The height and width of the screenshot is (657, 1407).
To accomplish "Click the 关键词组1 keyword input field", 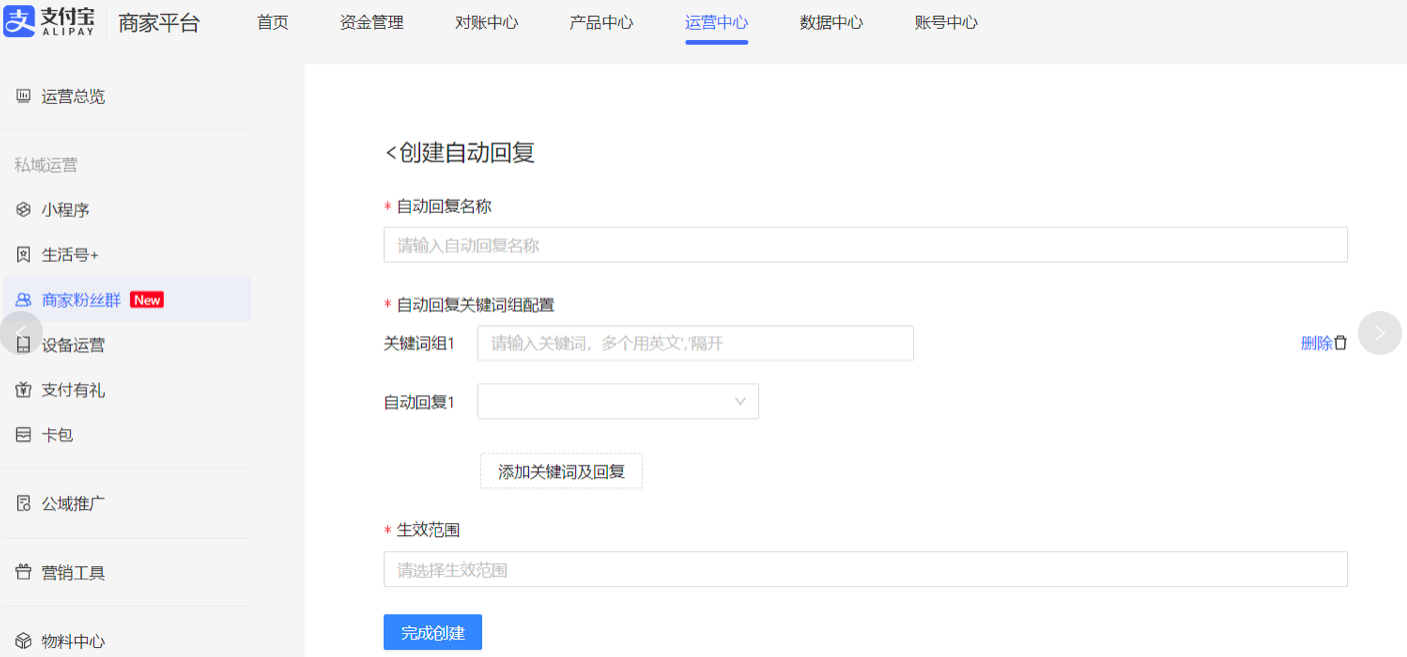I will coord(695,343).
